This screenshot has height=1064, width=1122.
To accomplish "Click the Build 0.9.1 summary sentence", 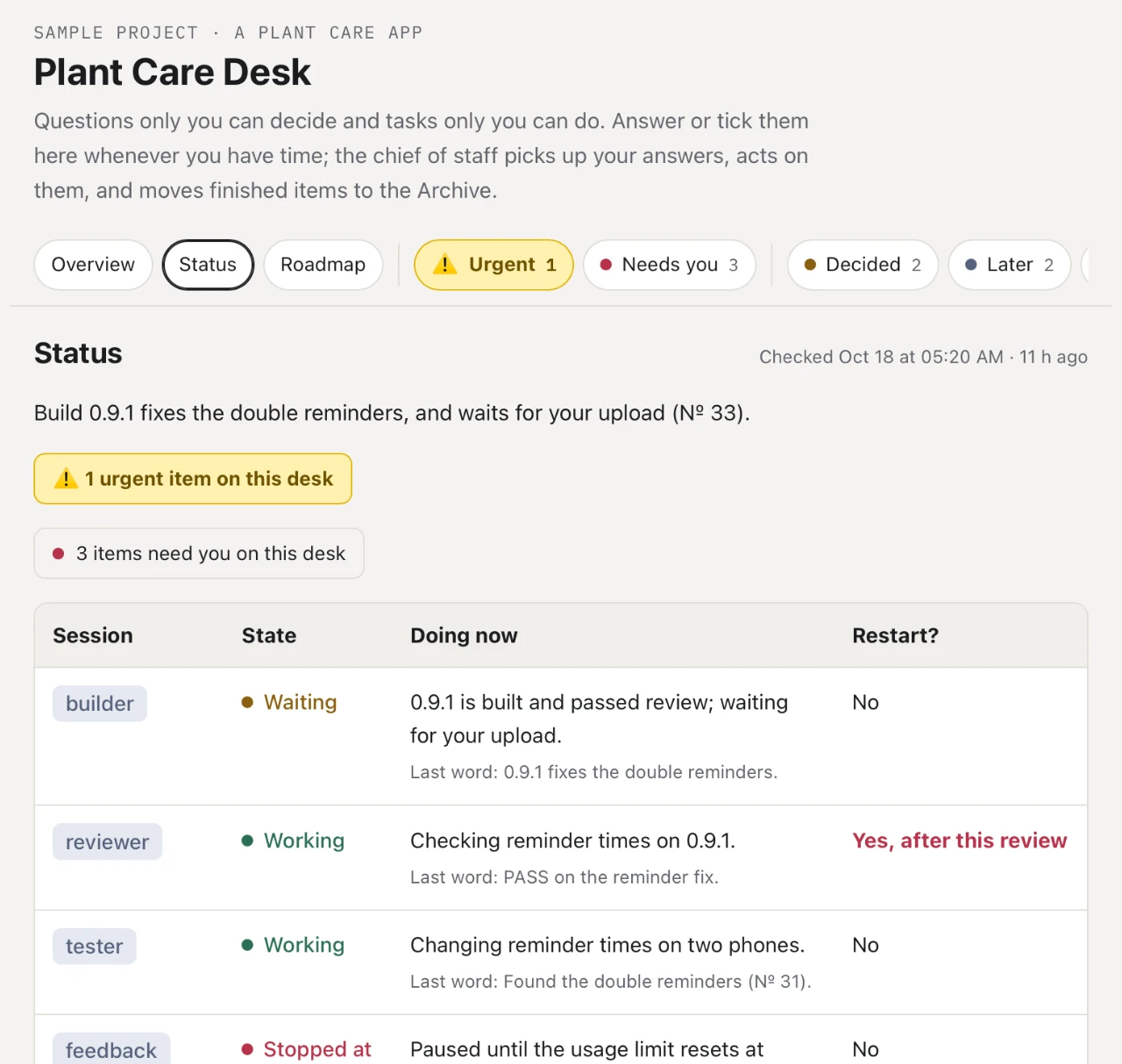I will [x=392, y=413].
